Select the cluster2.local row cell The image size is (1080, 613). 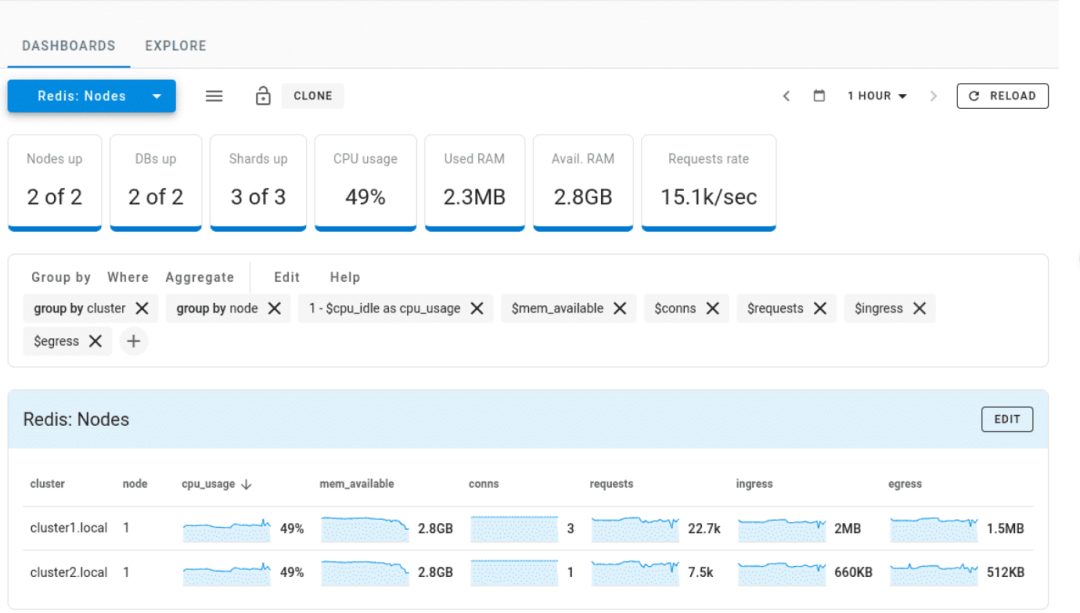click(x=69, y=572)
